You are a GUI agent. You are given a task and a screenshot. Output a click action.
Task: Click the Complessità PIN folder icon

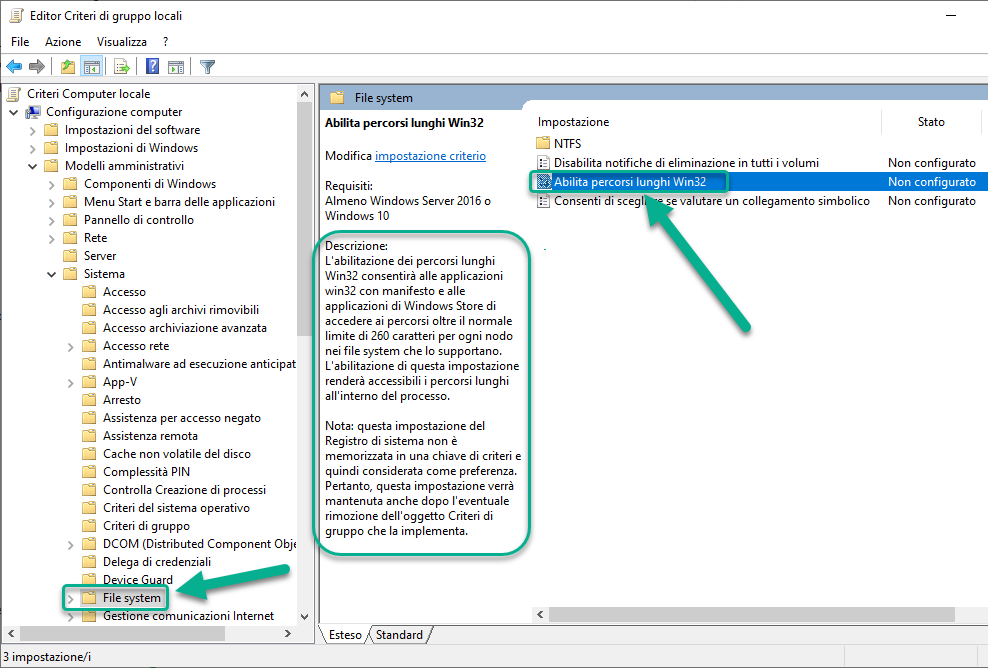(89, 472)
